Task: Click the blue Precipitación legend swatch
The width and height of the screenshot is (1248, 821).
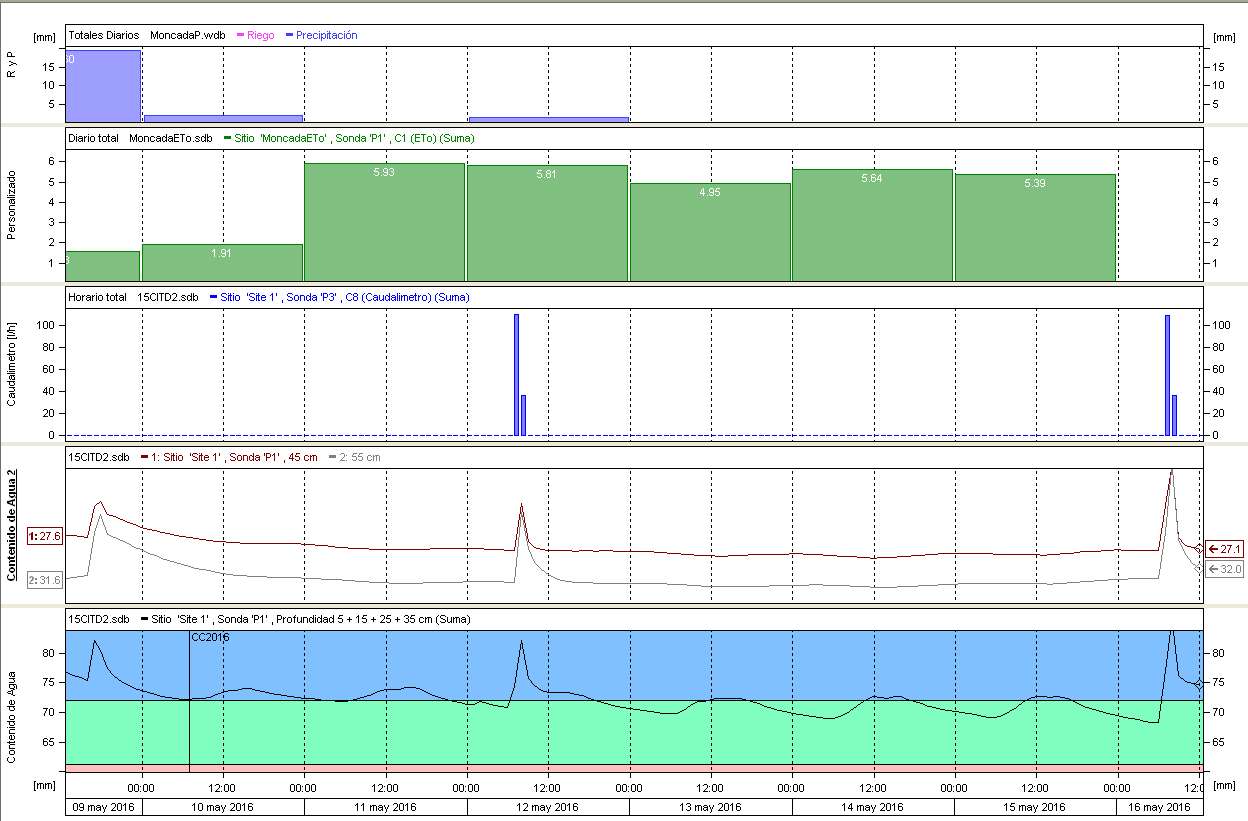Action: [x=290, y=35]
